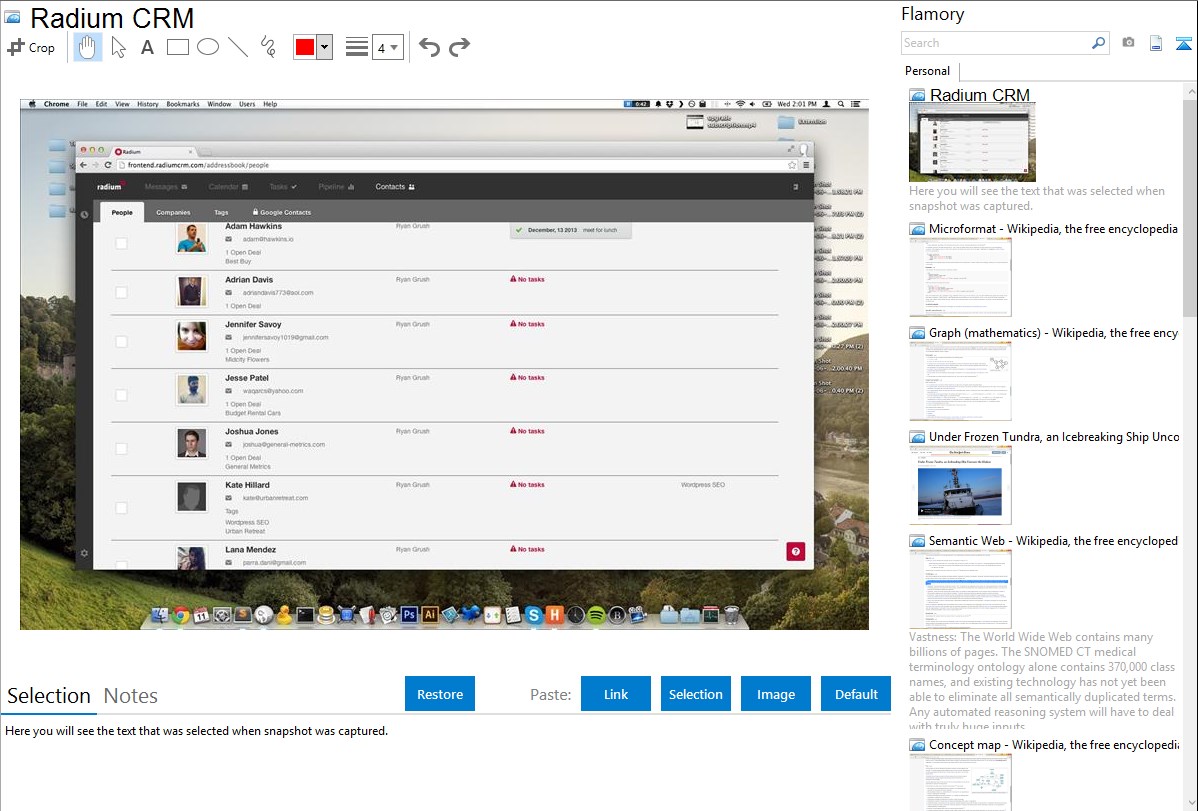Choose the arrow pointer selection tool
Image resolution: width=1198 pixels, height=811 pixels.
point(118,47)
